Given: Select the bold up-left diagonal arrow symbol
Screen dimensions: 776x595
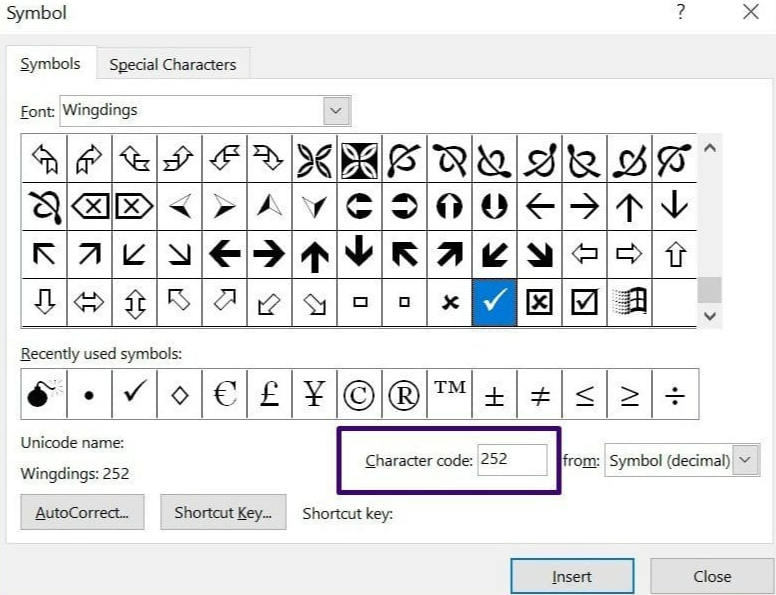Looking at the screenshot, I should coord(404,254).
